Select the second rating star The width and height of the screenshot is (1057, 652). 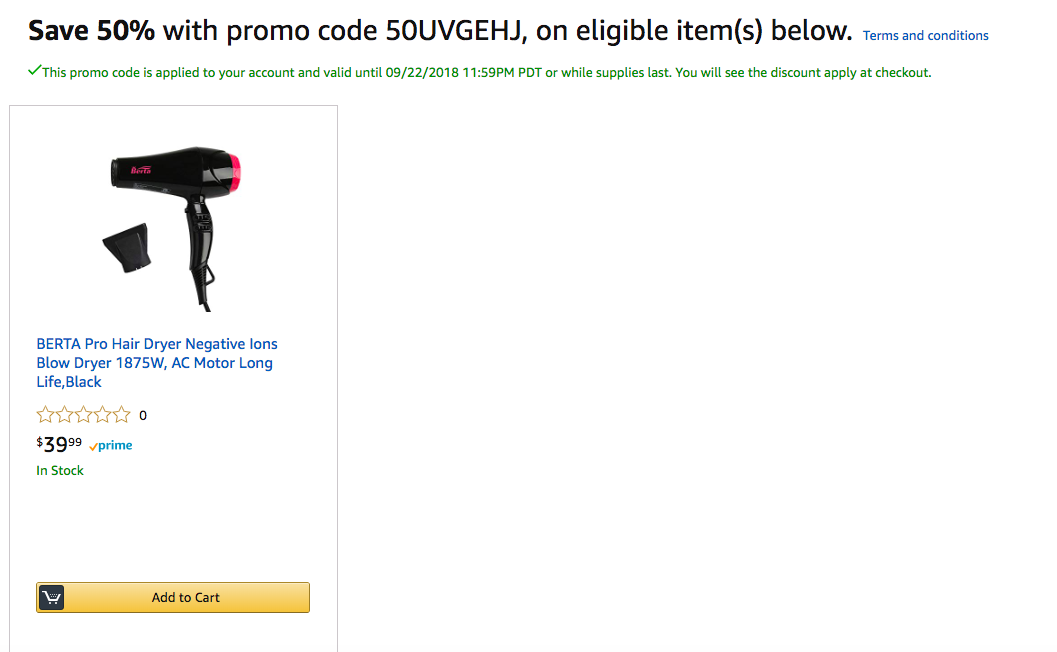coord(64,415)
